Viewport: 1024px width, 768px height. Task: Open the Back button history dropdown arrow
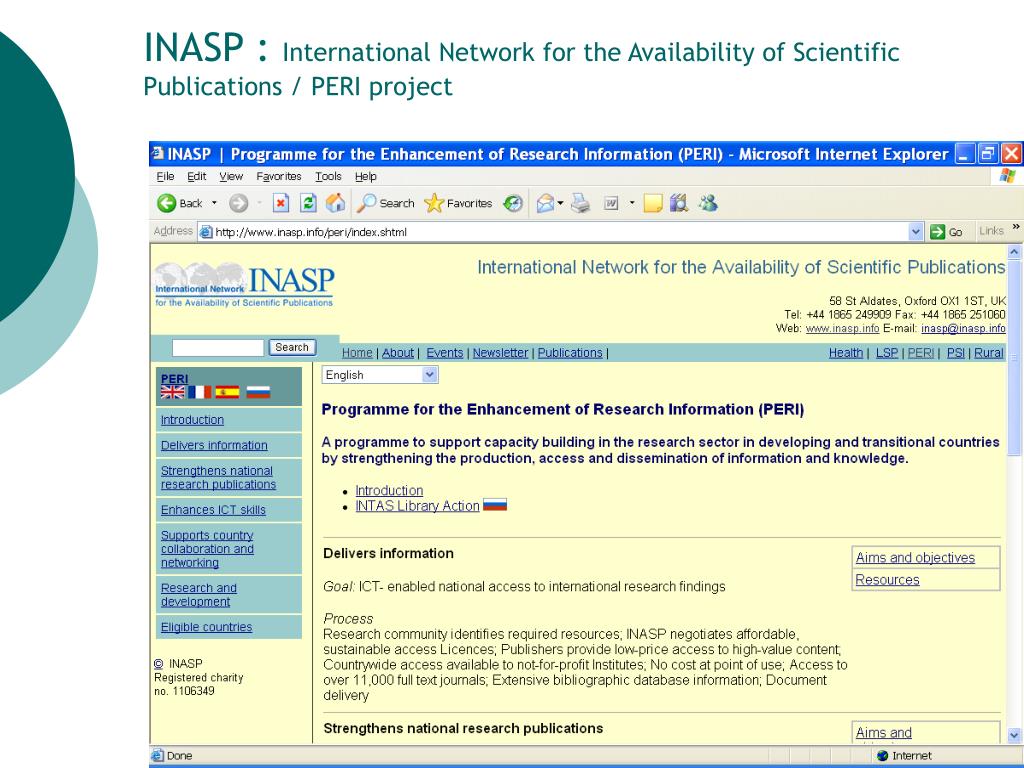(214, 204)
